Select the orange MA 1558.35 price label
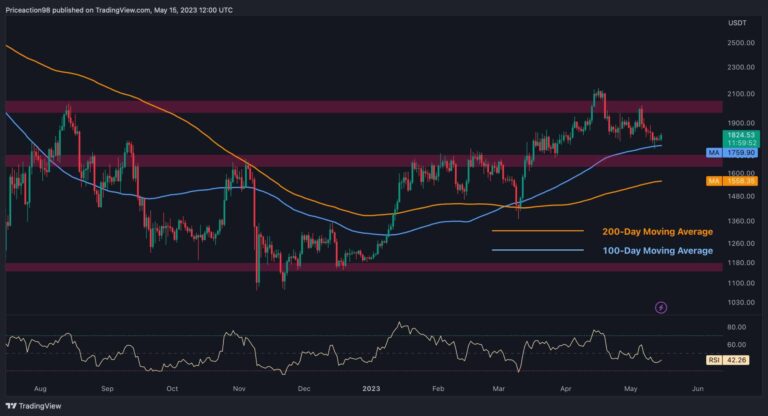This screenshot has height=416, width=768. point(732,181)
